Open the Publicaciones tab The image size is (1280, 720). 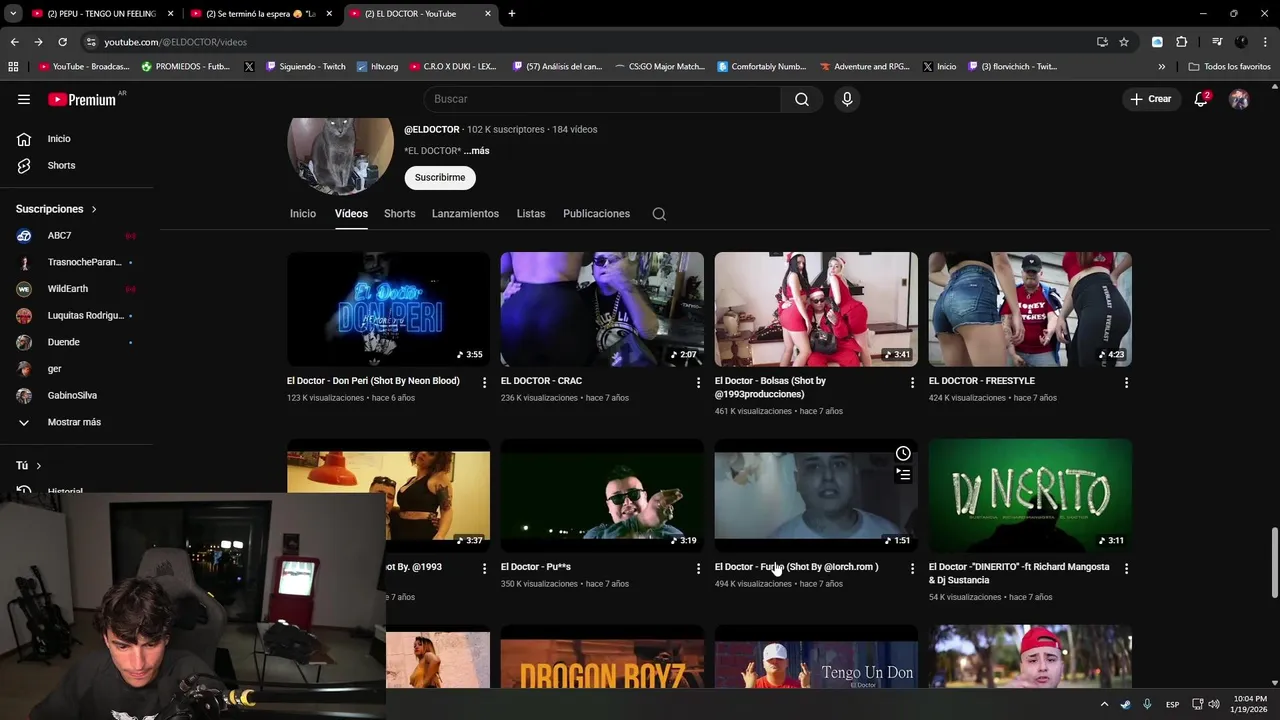point(596,214)
